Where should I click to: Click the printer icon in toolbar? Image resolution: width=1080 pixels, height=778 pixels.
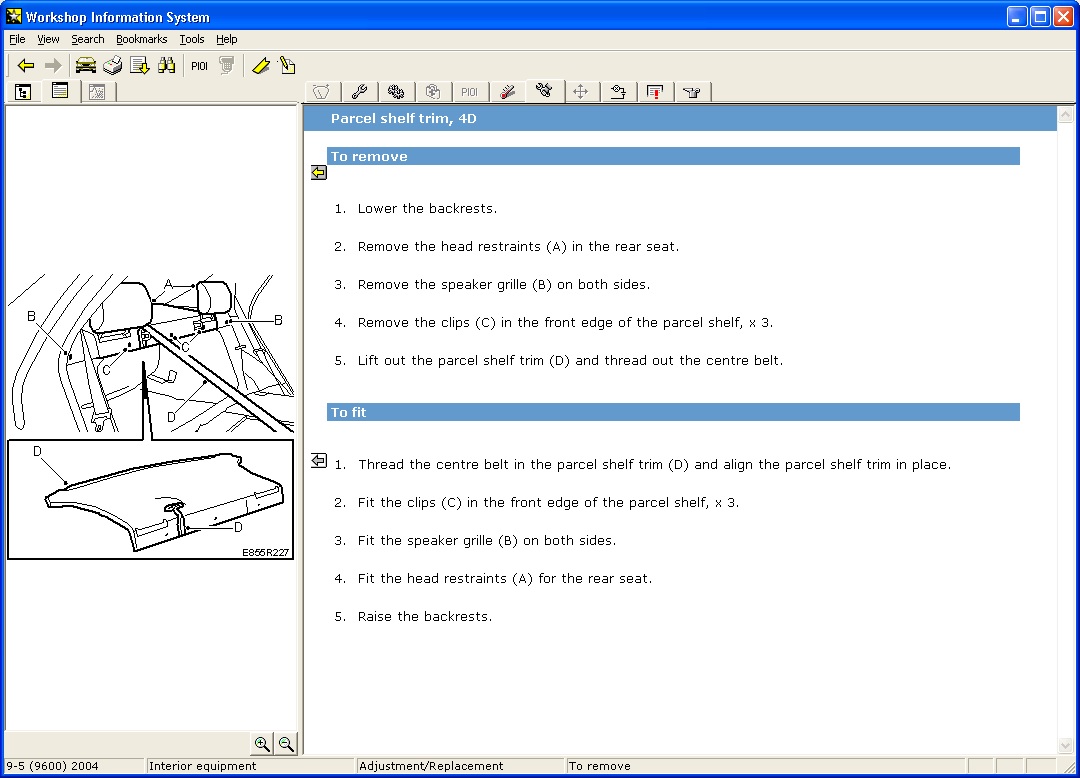coord(112,65)
